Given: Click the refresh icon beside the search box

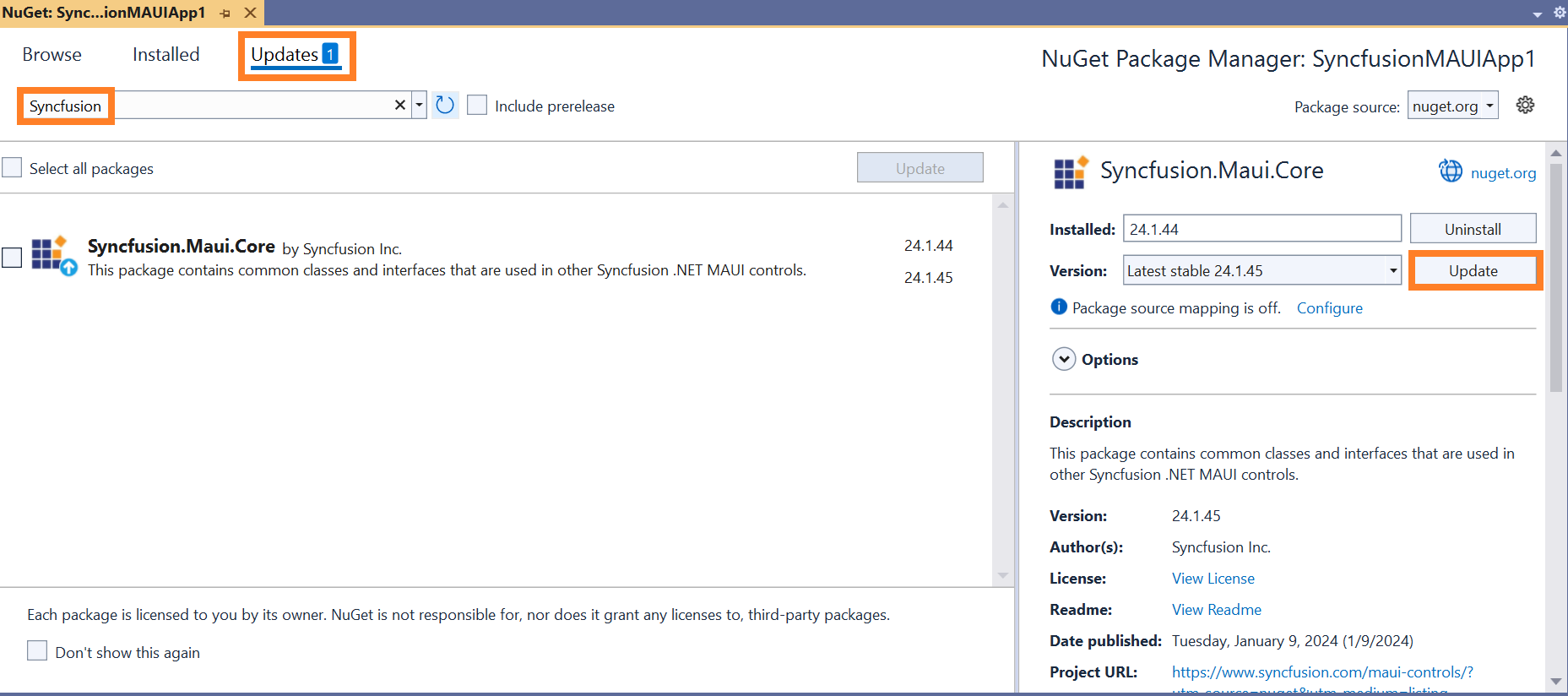Looking at the screenshot, I should pyautogui.click(x=445, y=106).
